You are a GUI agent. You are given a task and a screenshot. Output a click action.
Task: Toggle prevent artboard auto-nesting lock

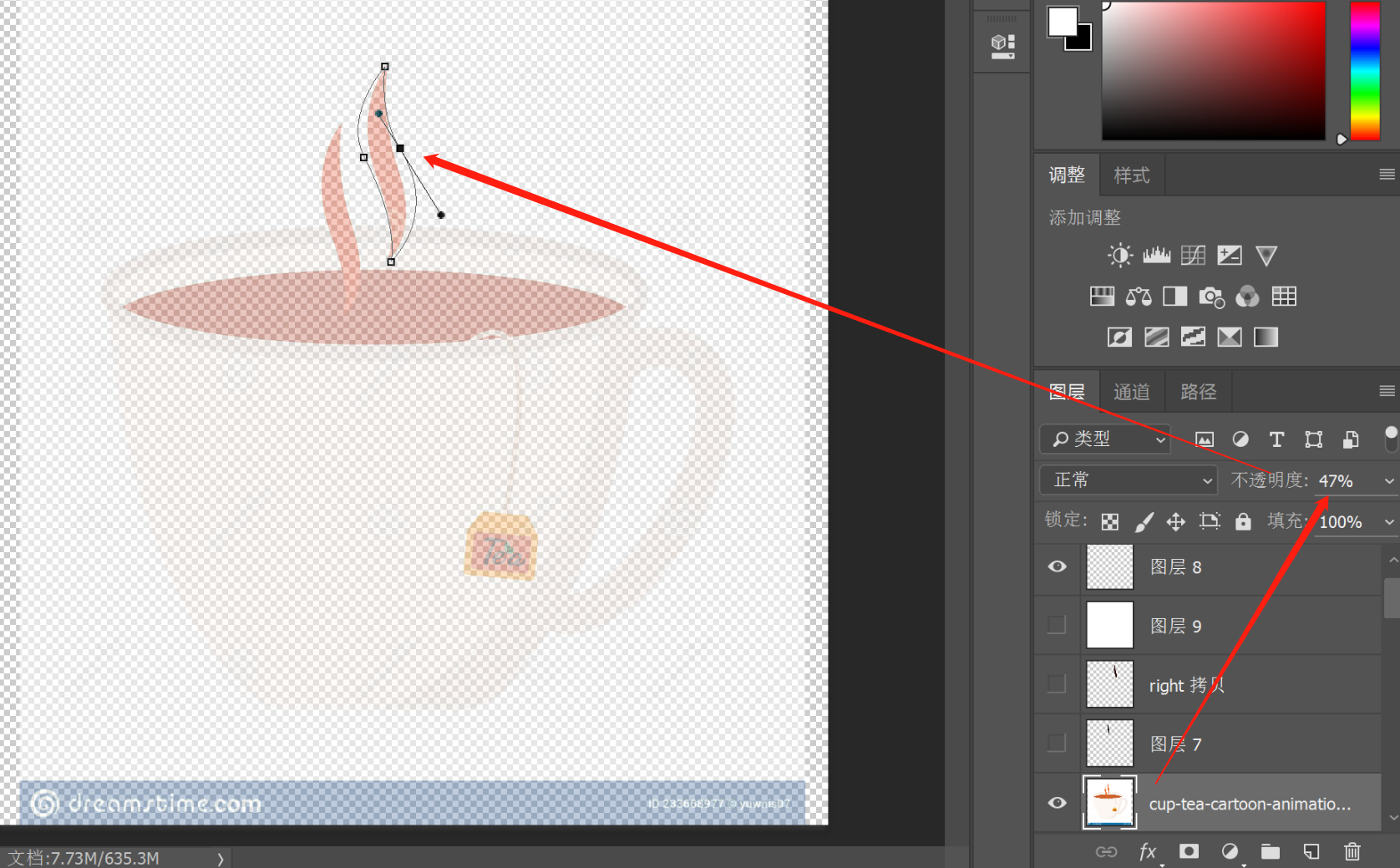tap(1210, 521)
